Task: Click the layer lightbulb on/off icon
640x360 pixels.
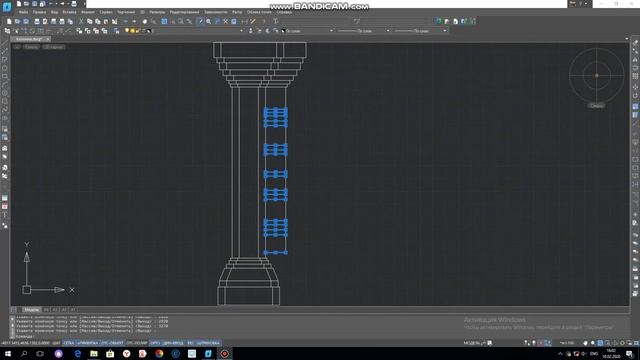Action: (127, 31)
